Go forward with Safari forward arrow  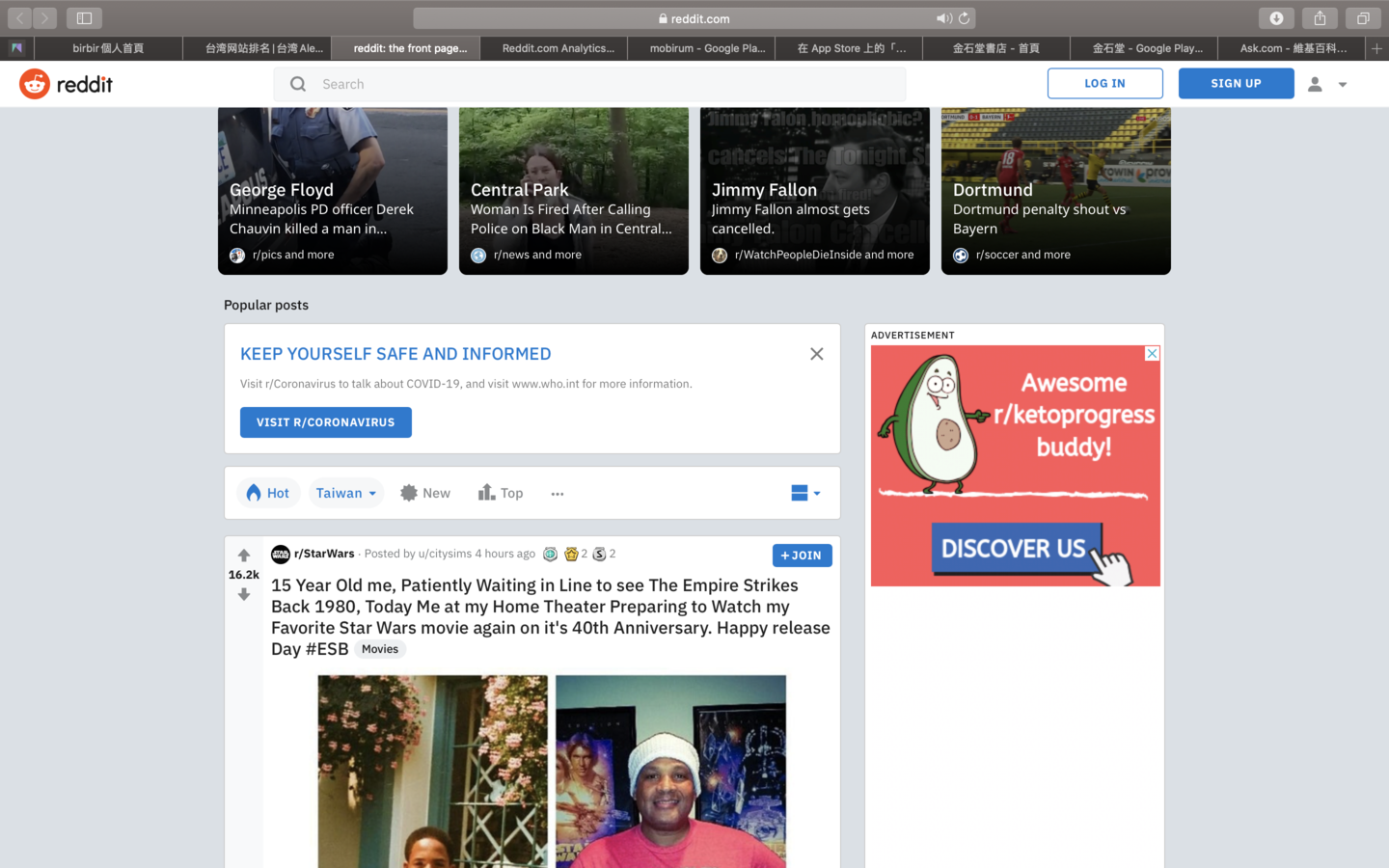click(45, 18)
